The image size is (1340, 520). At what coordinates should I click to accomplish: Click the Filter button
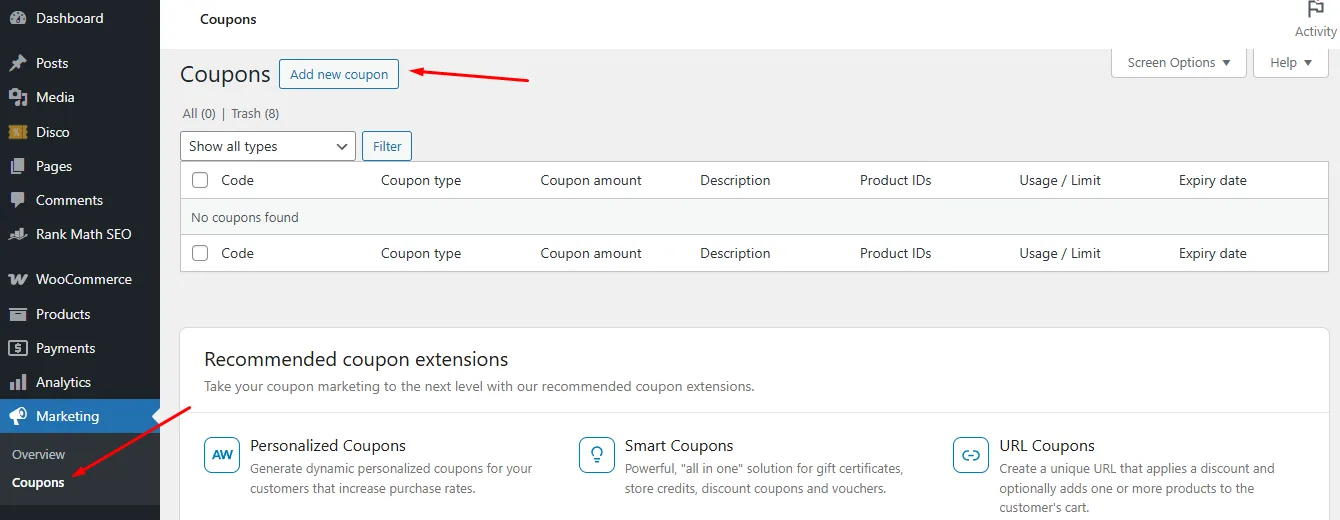387,146
